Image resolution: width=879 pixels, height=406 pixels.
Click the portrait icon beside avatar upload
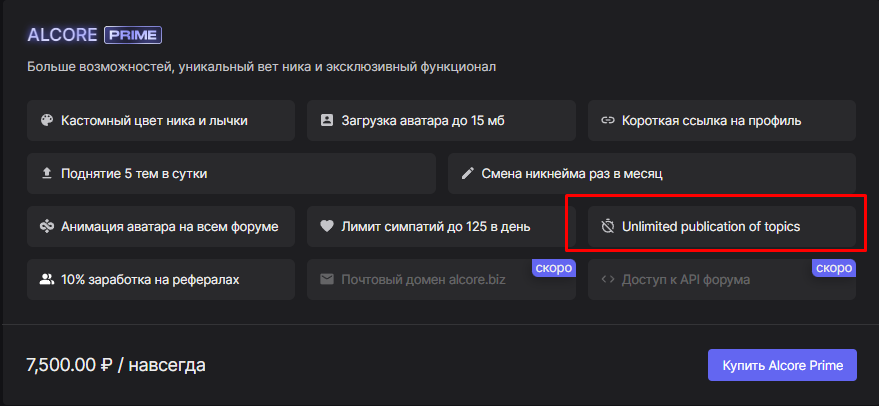[326, 120]
